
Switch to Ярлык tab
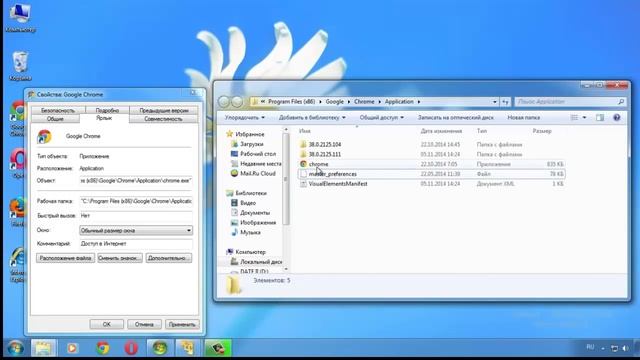pos(104,118)
